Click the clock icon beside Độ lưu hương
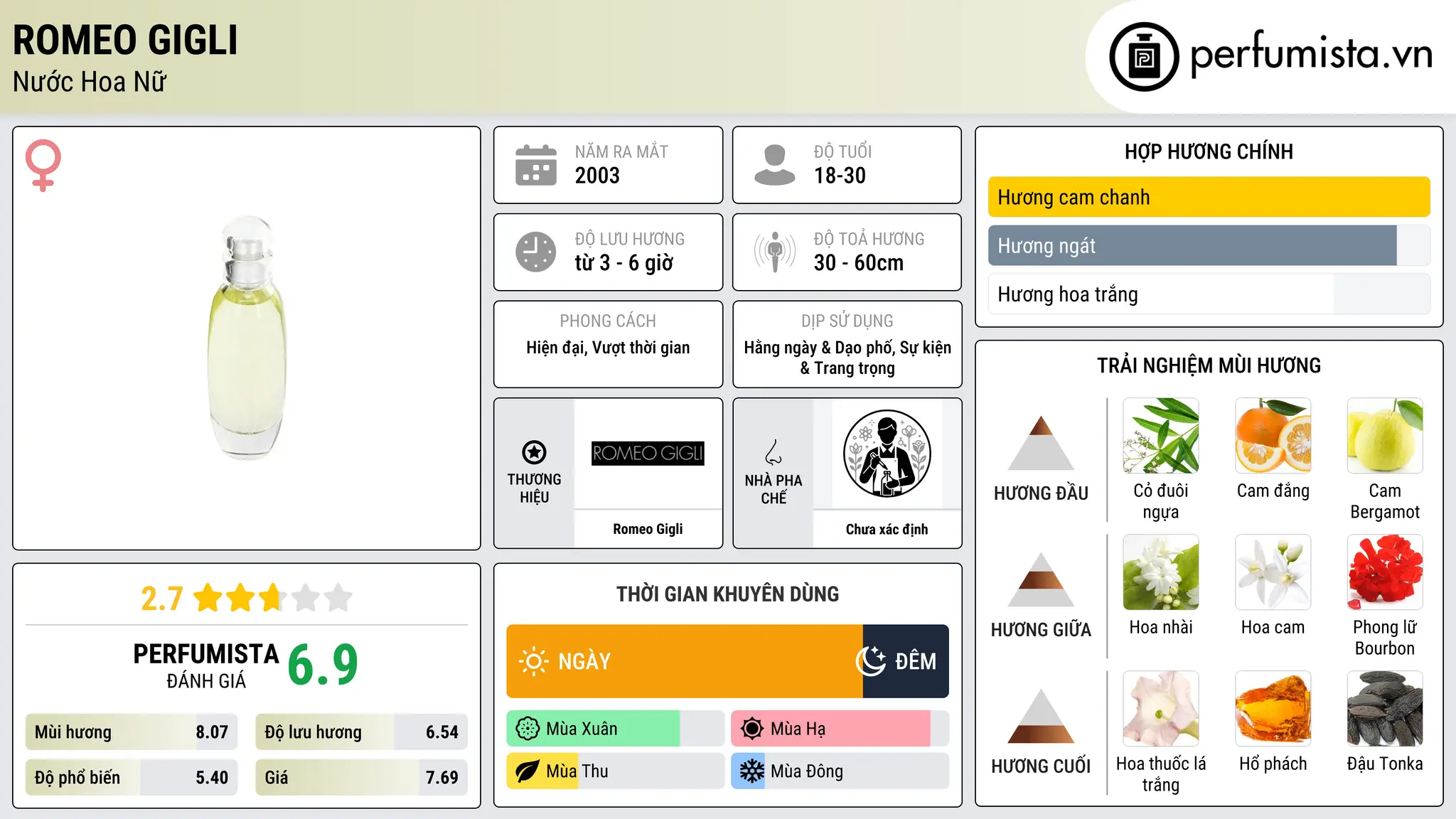Viewport: 1456px width, 819px height. [536, 252]
